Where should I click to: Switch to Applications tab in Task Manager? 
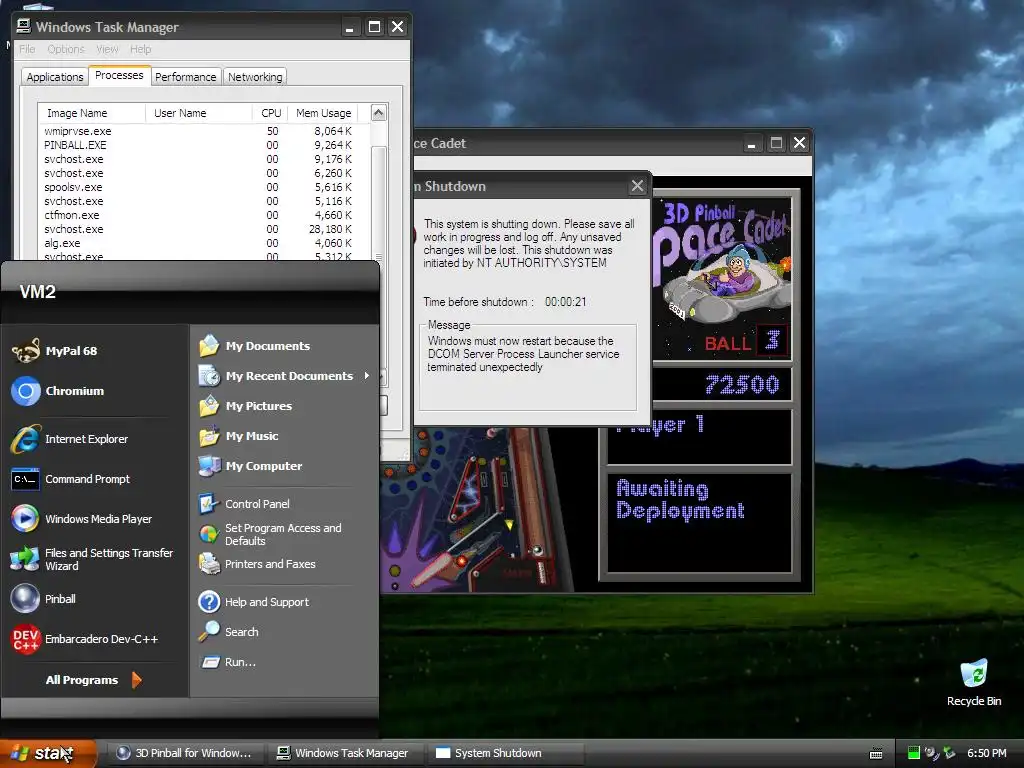pos(55,76)
